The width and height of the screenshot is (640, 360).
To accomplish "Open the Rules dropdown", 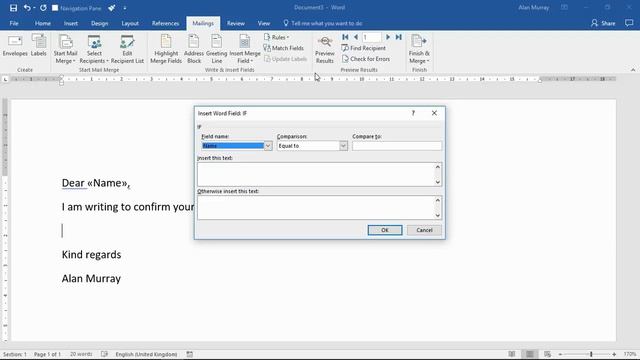I will (276, 37).
